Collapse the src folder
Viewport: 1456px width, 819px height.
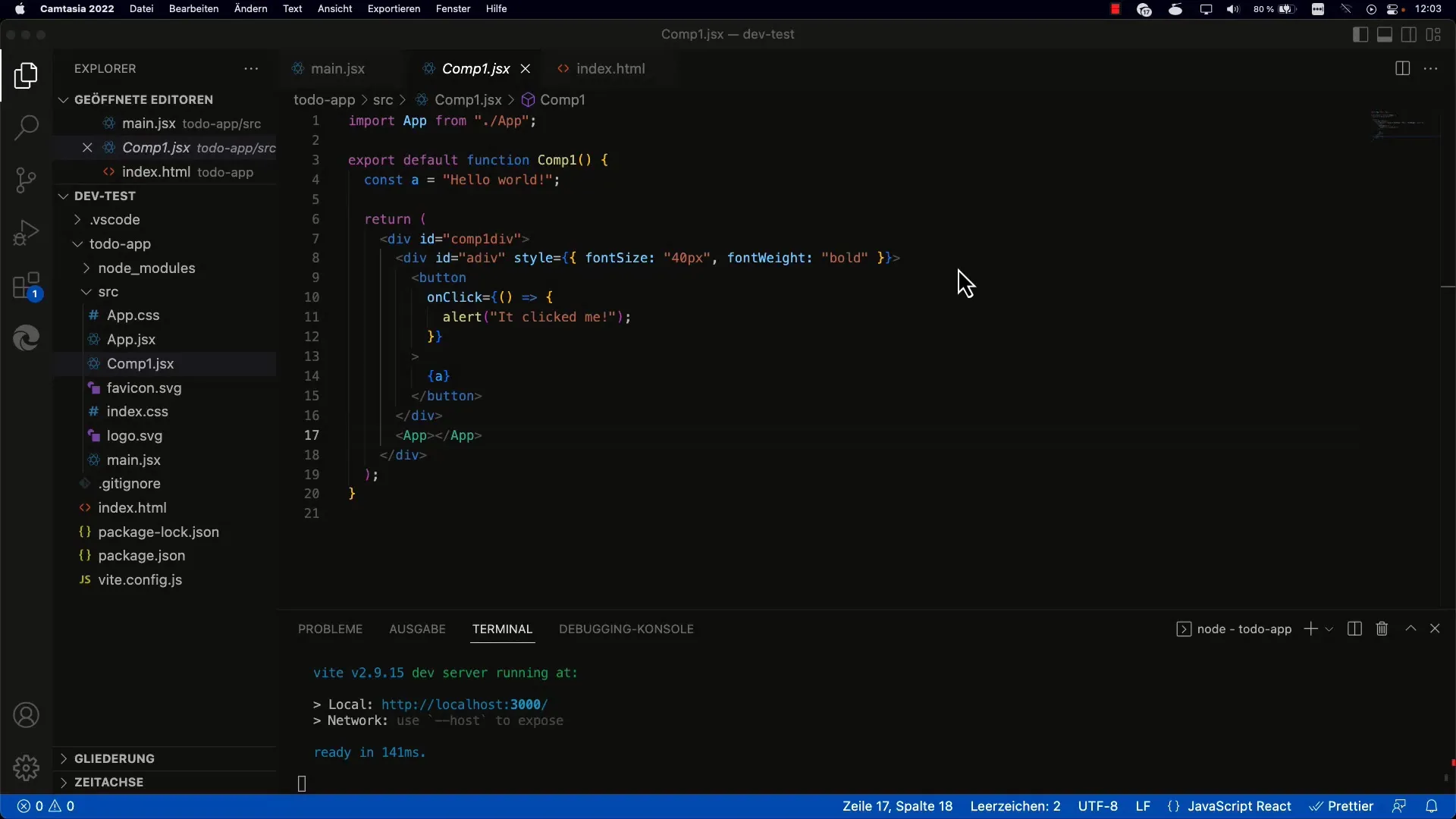pyautogui.click(x=86, y=291)
